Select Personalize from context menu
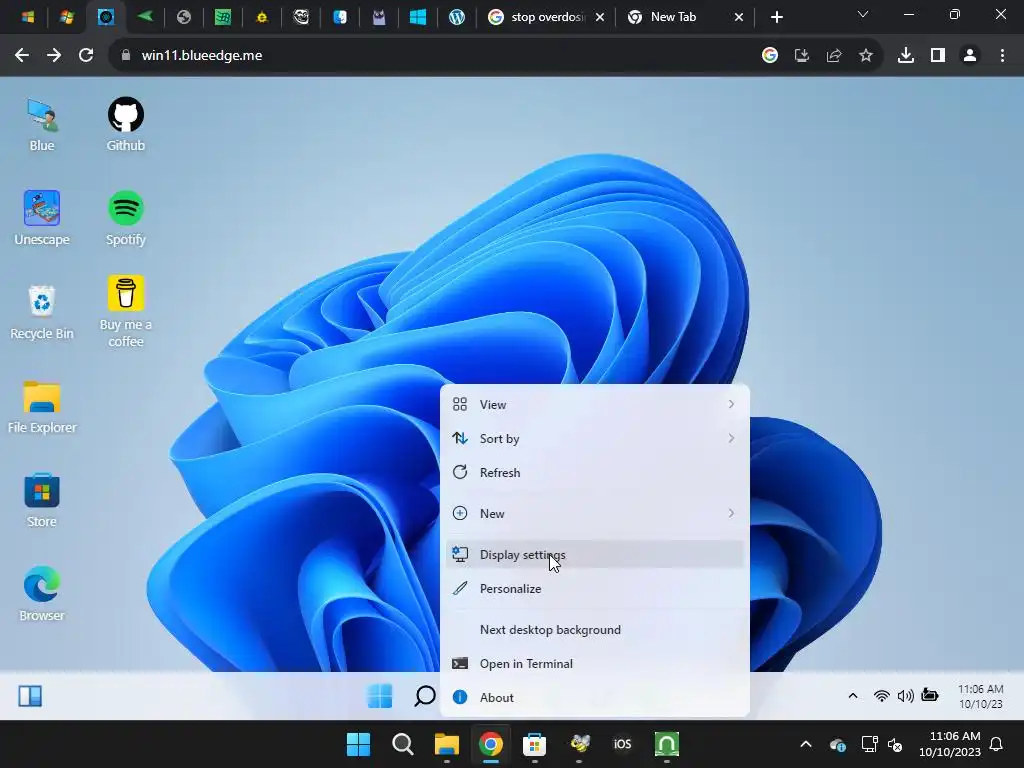 tap(595, 588)
